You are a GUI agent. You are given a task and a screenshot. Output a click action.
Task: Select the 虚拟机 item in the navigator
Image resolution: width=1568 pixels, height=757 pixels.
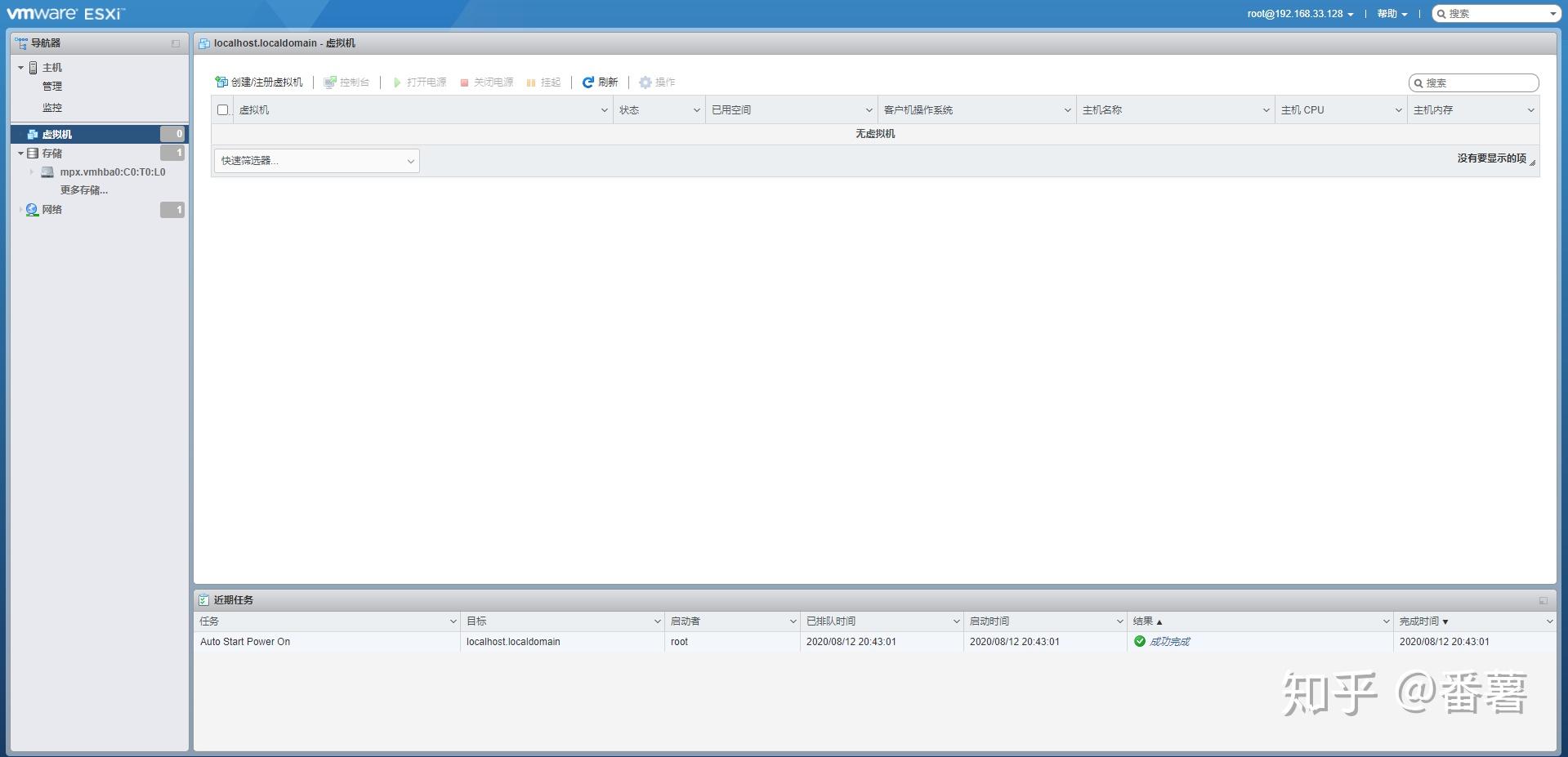57,133
